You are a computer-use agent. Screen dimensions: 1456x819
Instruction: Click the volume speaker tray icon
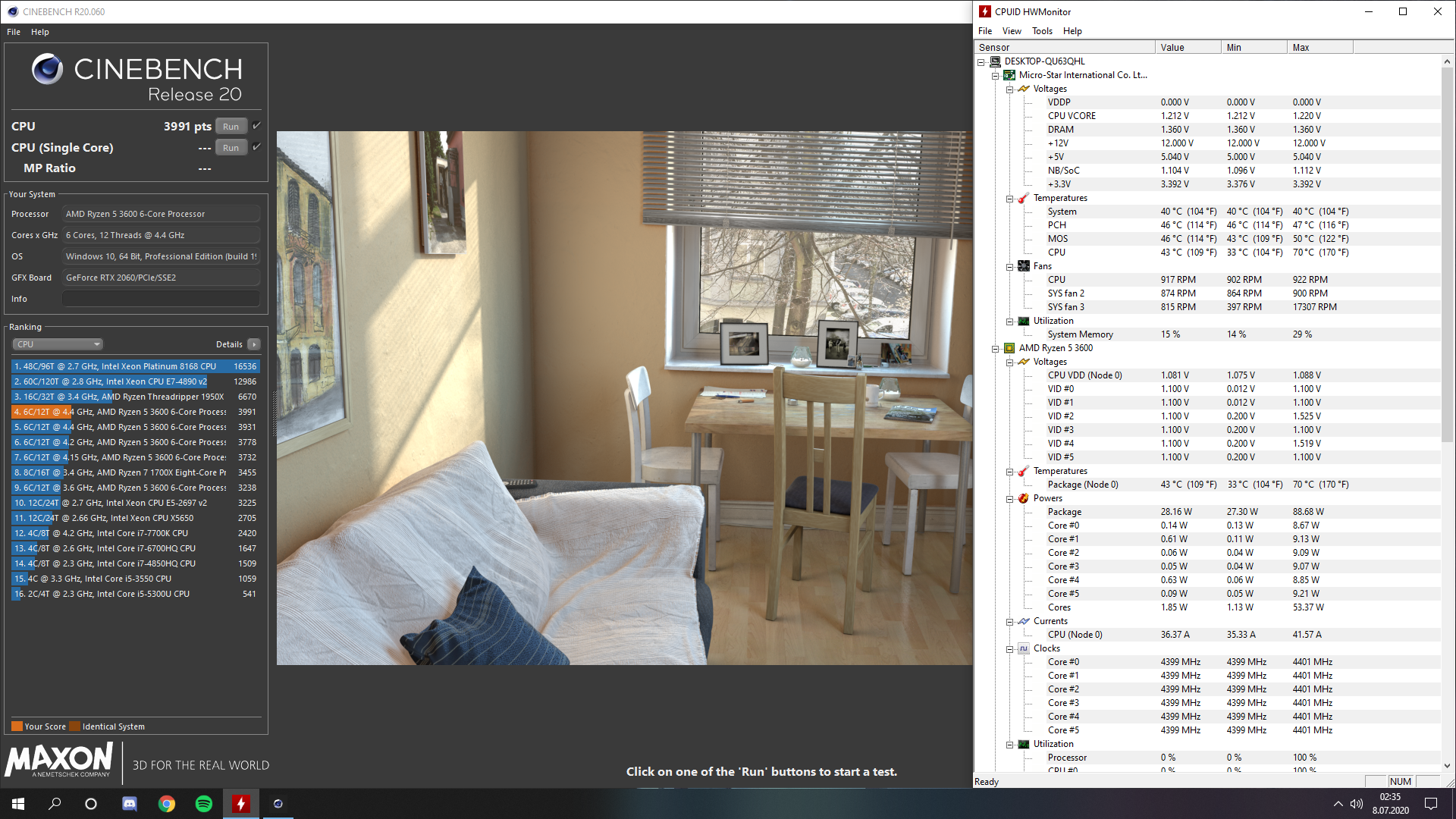pyautogui.click(x=1356, y=804)
